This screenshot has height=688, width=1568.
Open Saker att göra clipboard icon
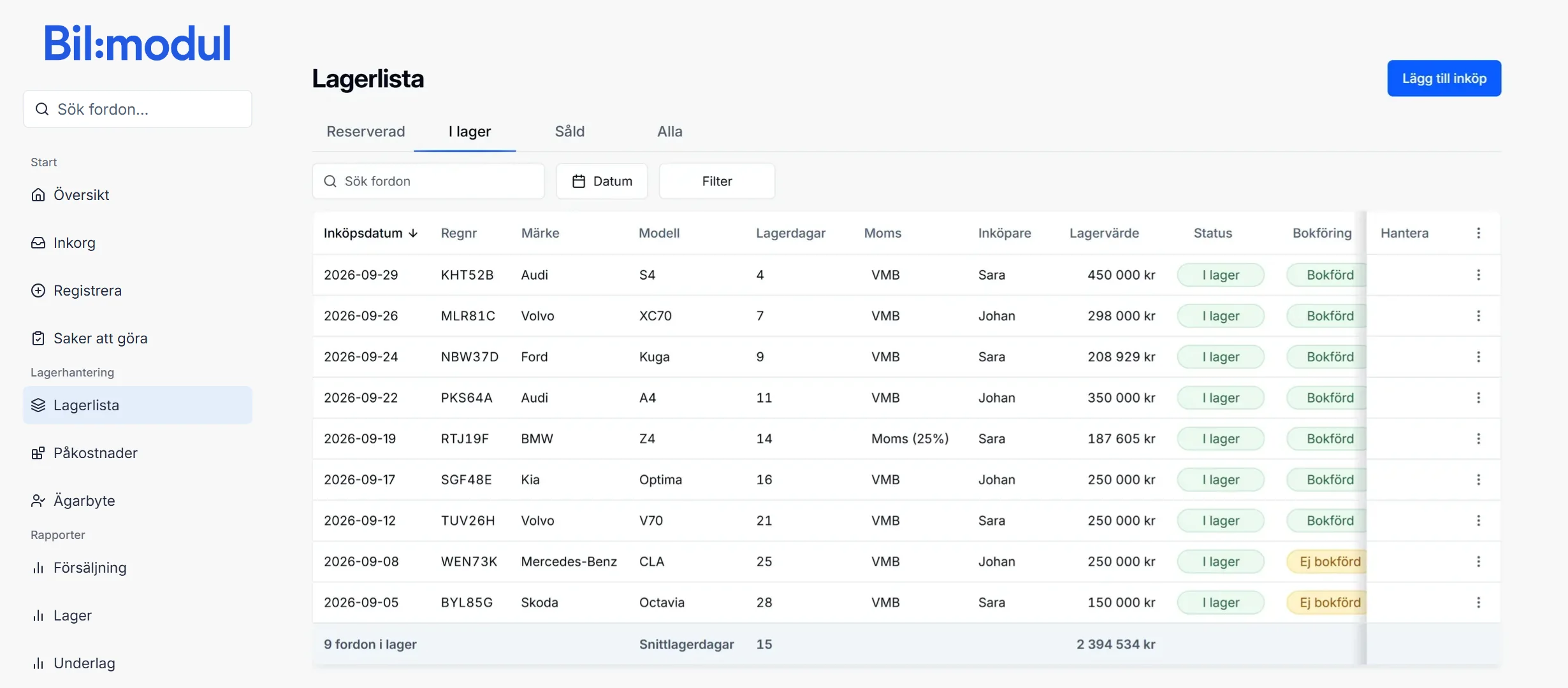pyautogui.click(x=38, y=338)
